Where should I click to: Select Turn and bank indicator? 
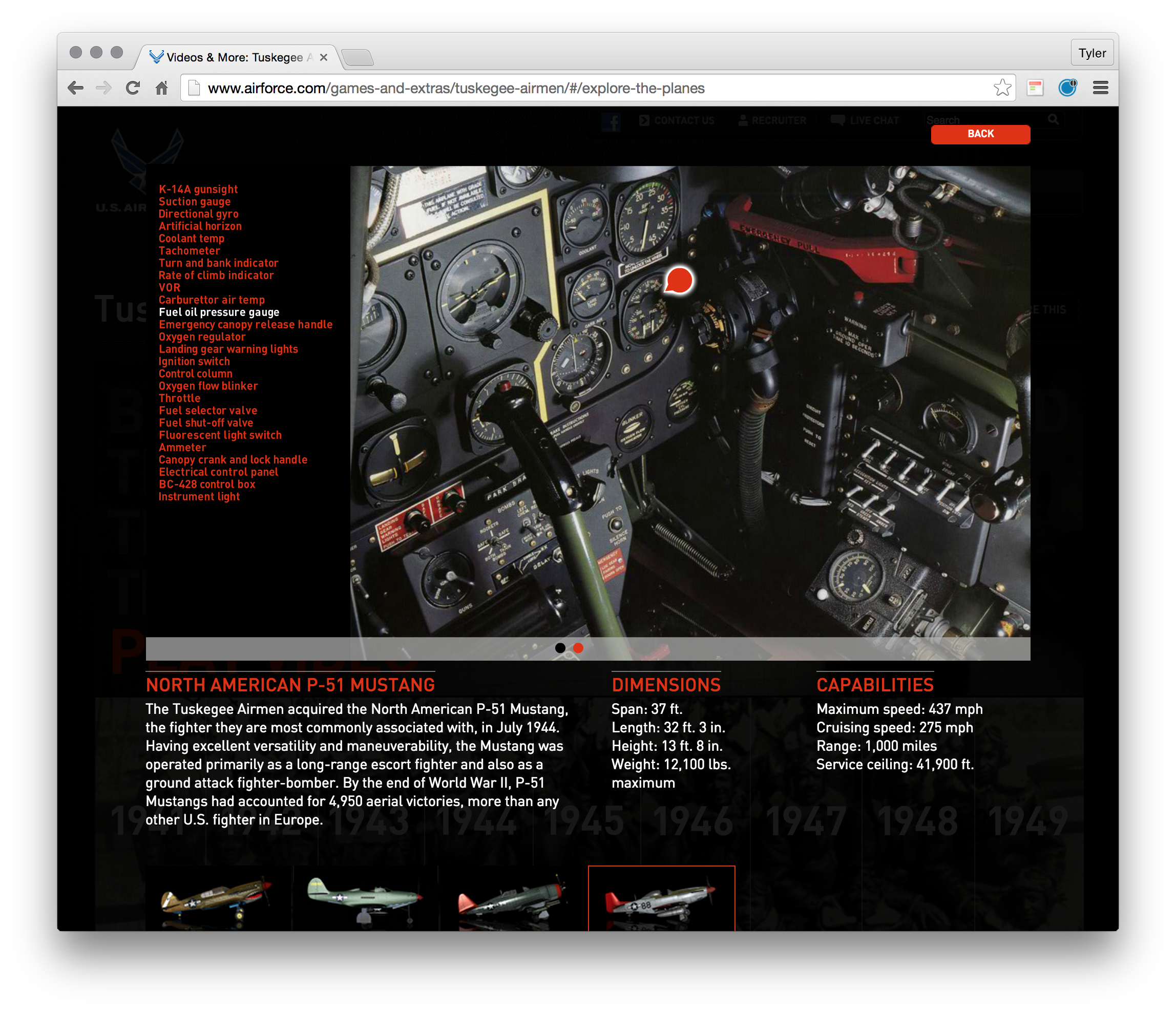click(x=219, y=263)
